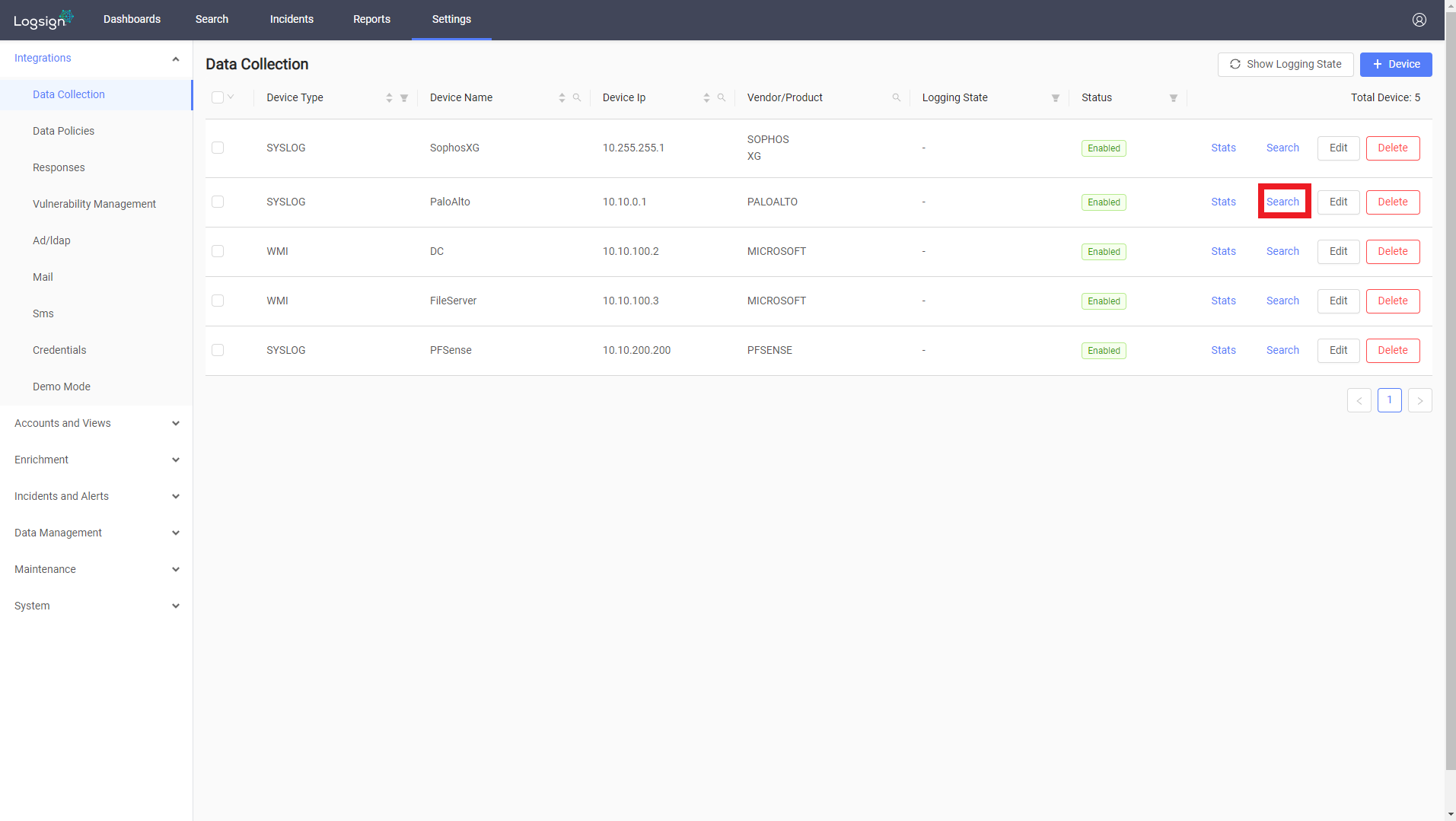
Task: Click the Stats link for SophosXG
Action: pyautogui.click(x=1223, y=148)
